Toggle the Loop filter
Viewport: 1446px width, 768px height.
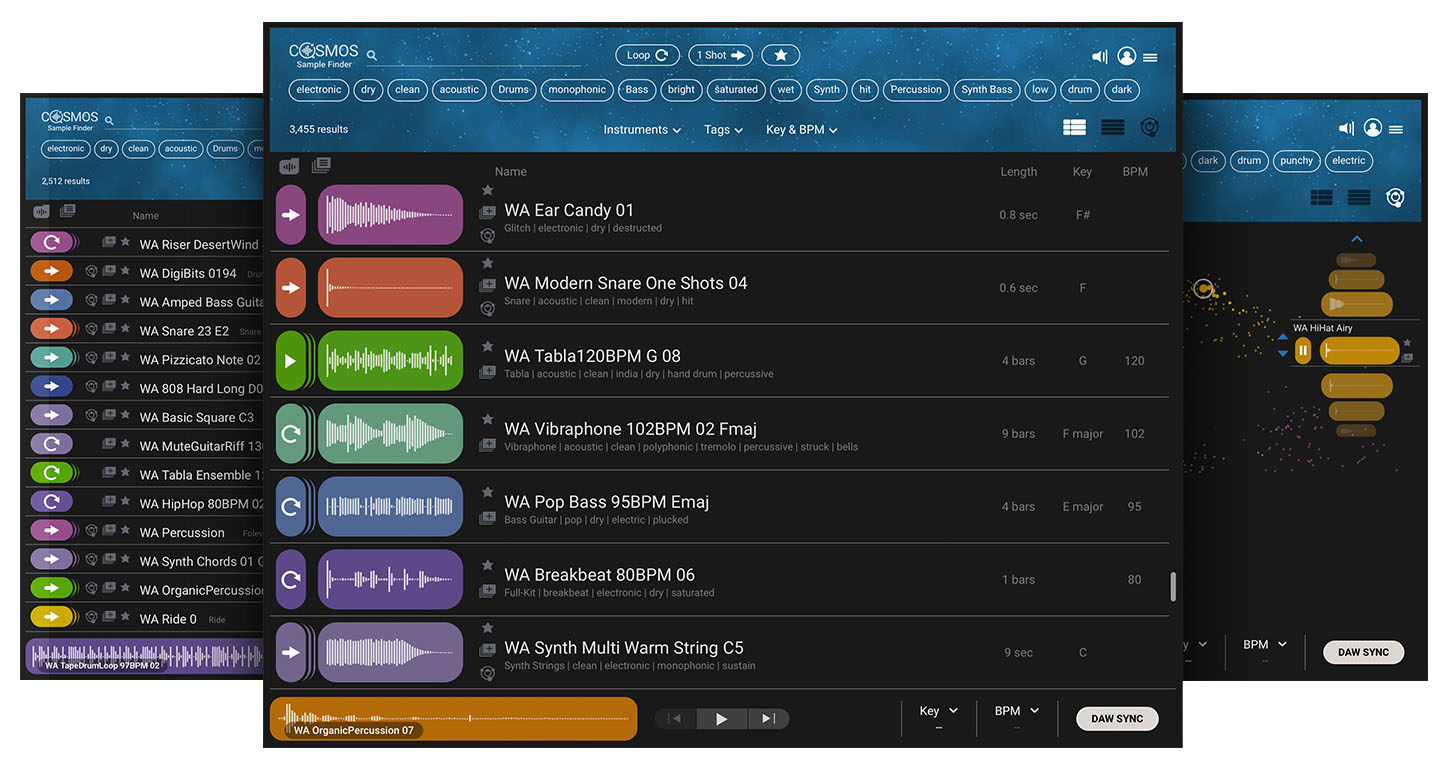[x=647, y=56]
